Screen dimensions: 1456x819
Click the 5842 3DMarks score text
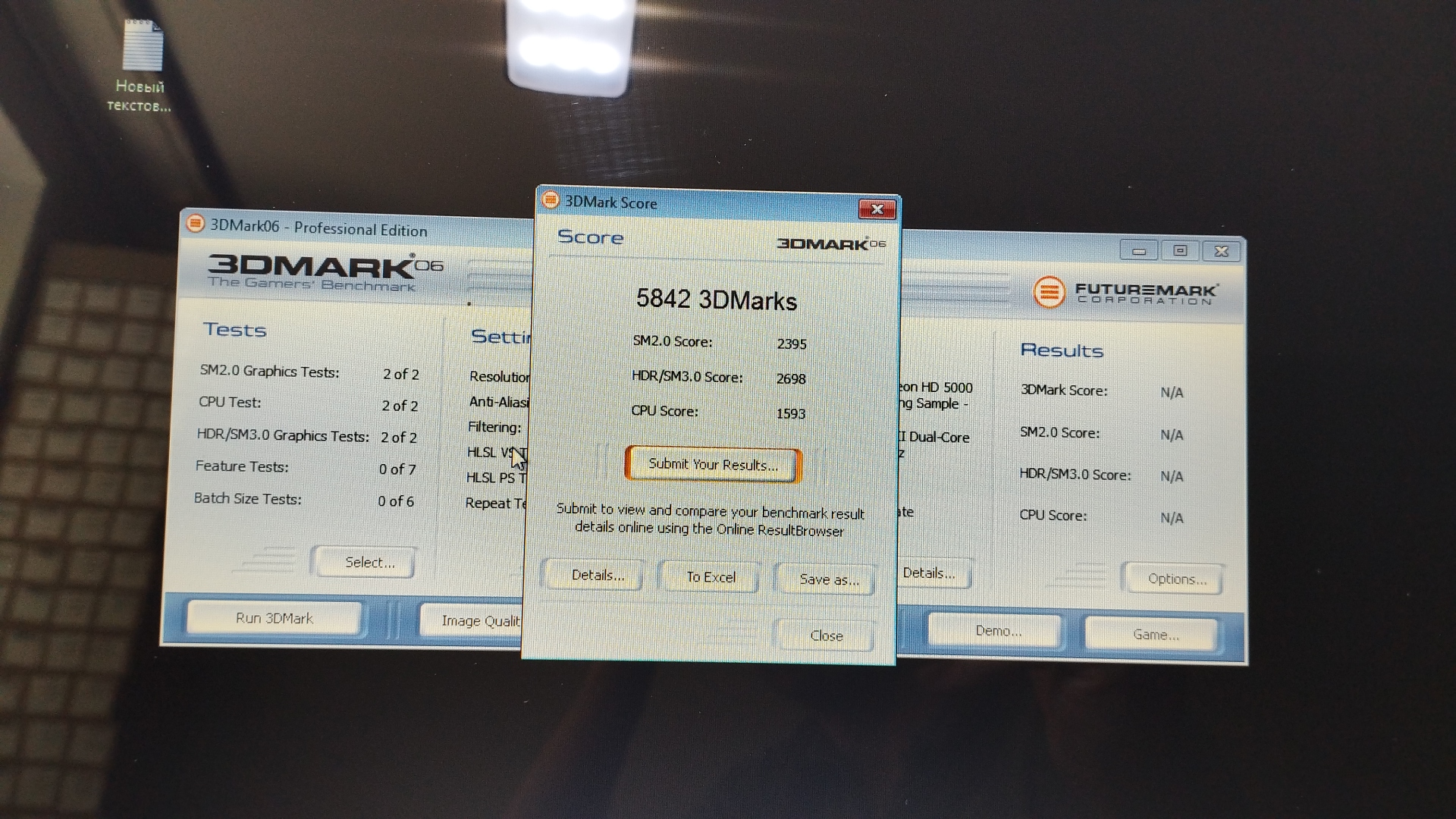point(716,300)
